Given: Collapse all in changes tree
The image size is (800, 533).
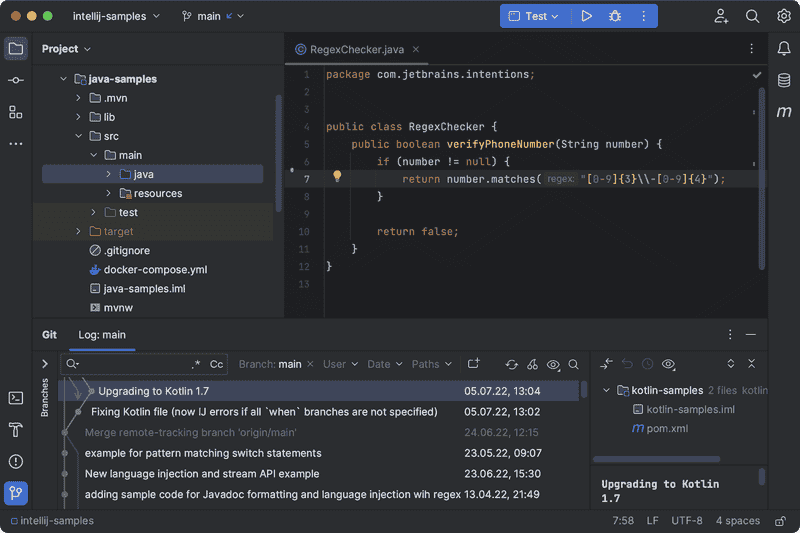Looking at the screenshot, I should click(x=752, y=364).
